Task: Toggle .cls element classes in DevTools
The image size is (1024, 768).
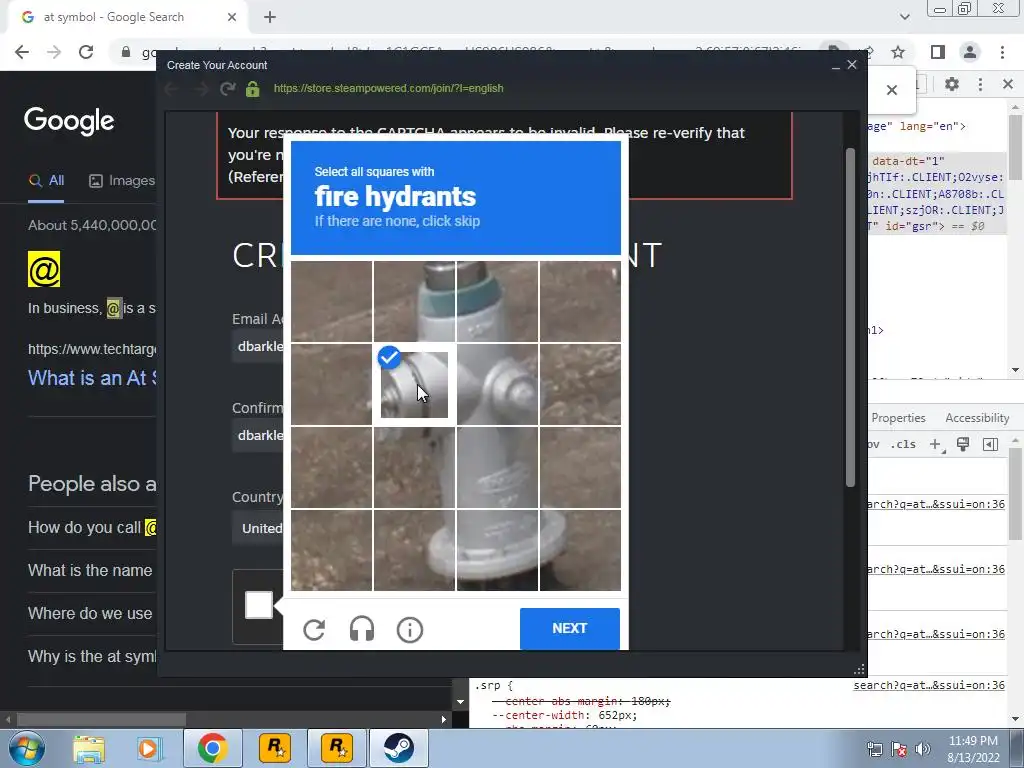Action: 903,445
